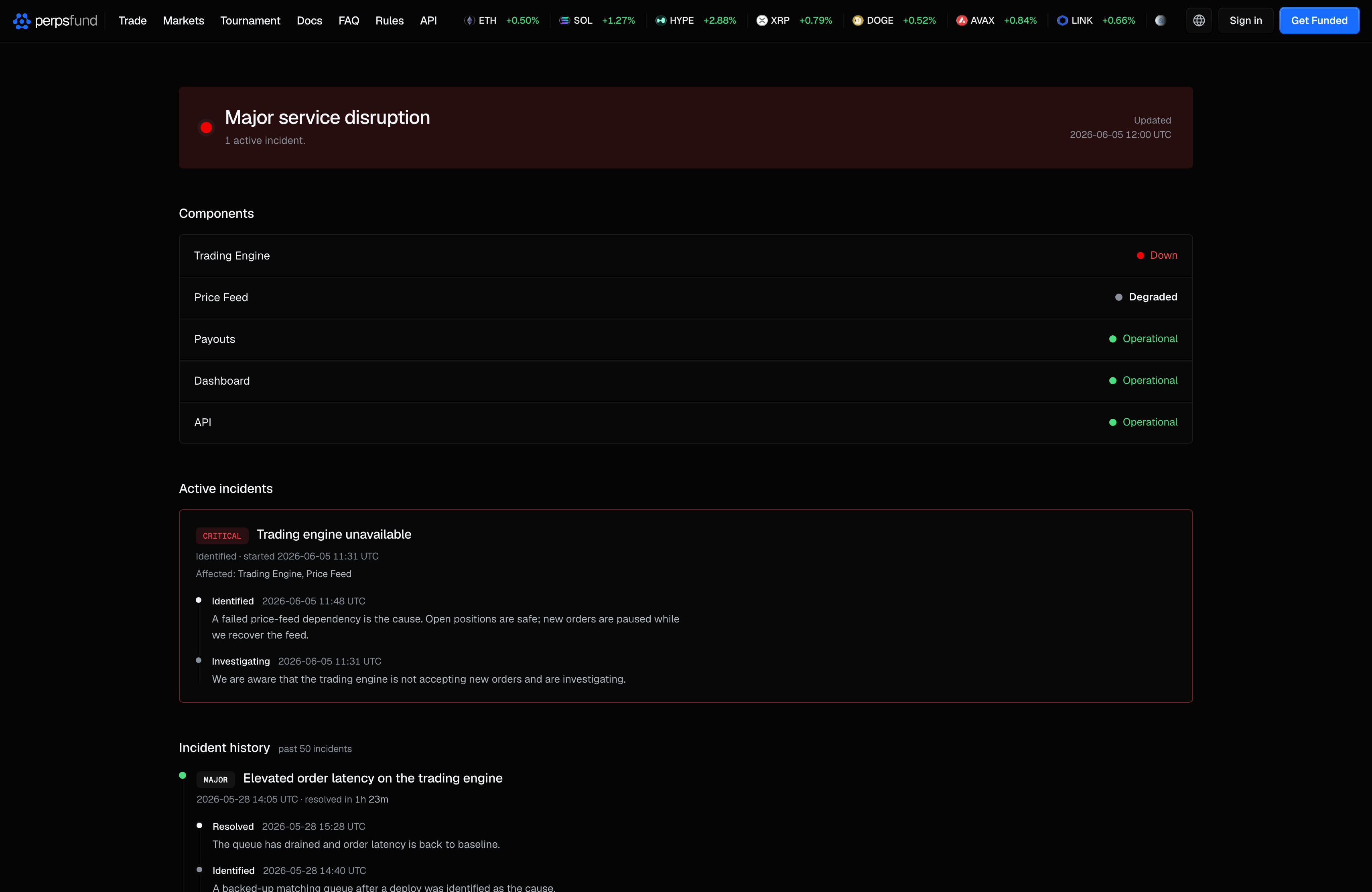This screenshot has width=1372, height=892.
Task: Click the CRITICAL severity badge
Action: 222,536
